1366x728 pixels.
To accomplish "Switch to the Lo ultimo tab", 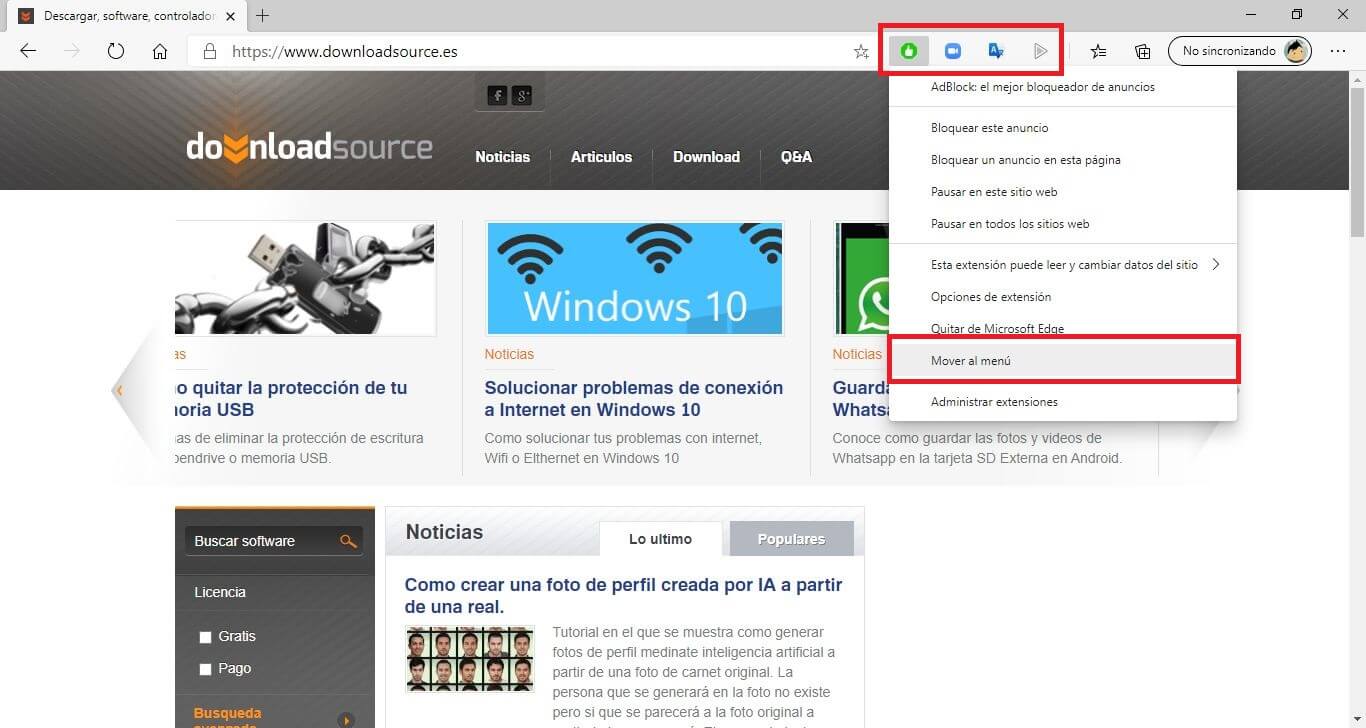I will [x=660, y=539].
